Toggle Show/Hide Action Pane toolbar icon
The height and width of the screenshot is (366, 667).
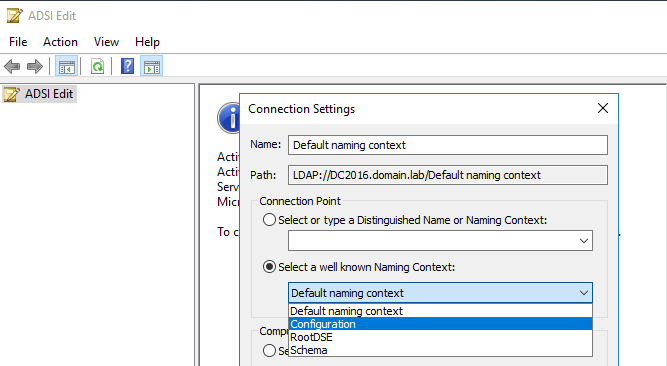tap(151, 66)
